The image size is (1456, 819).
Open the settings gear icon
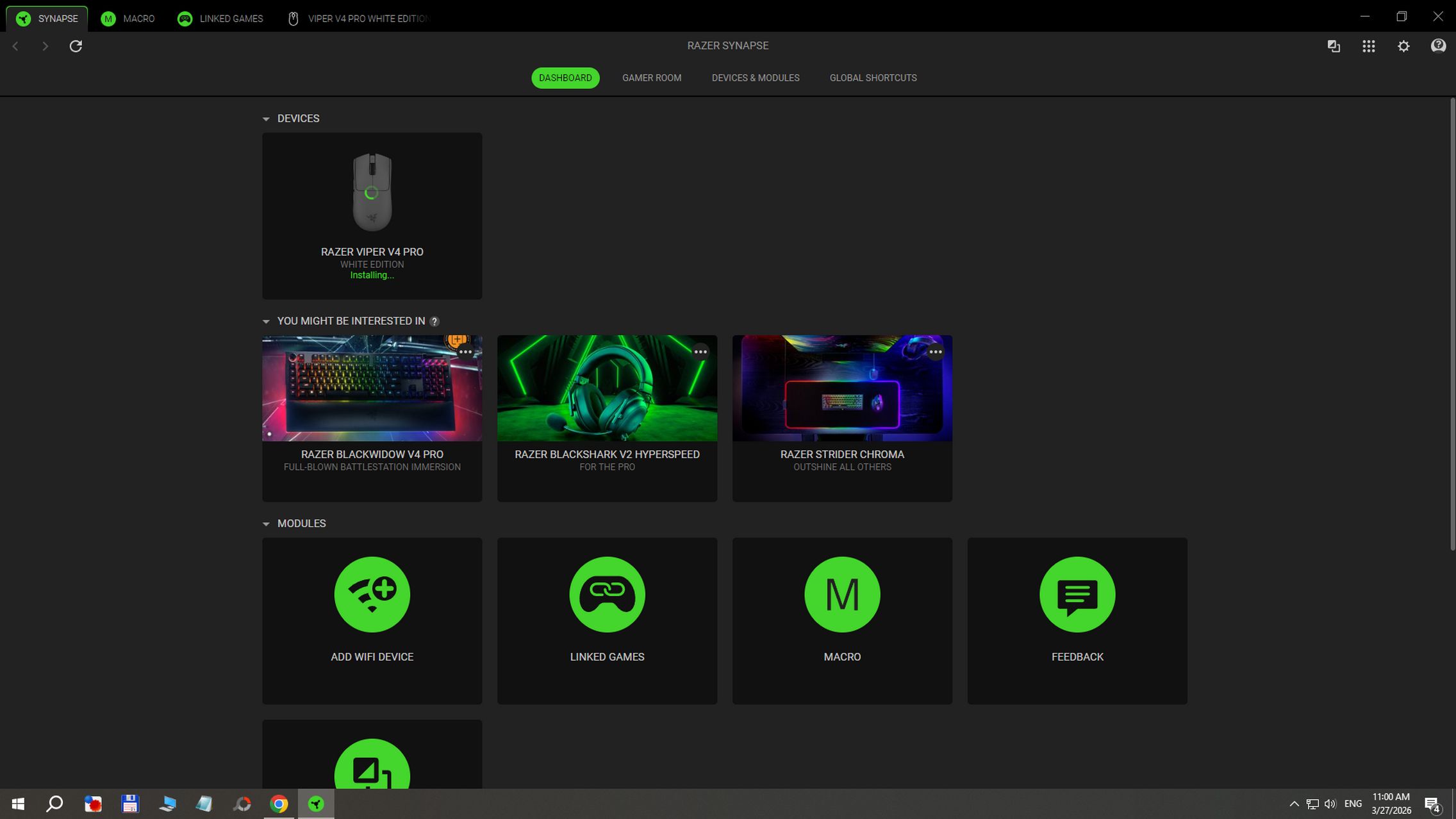click(x=1403, y=46)
